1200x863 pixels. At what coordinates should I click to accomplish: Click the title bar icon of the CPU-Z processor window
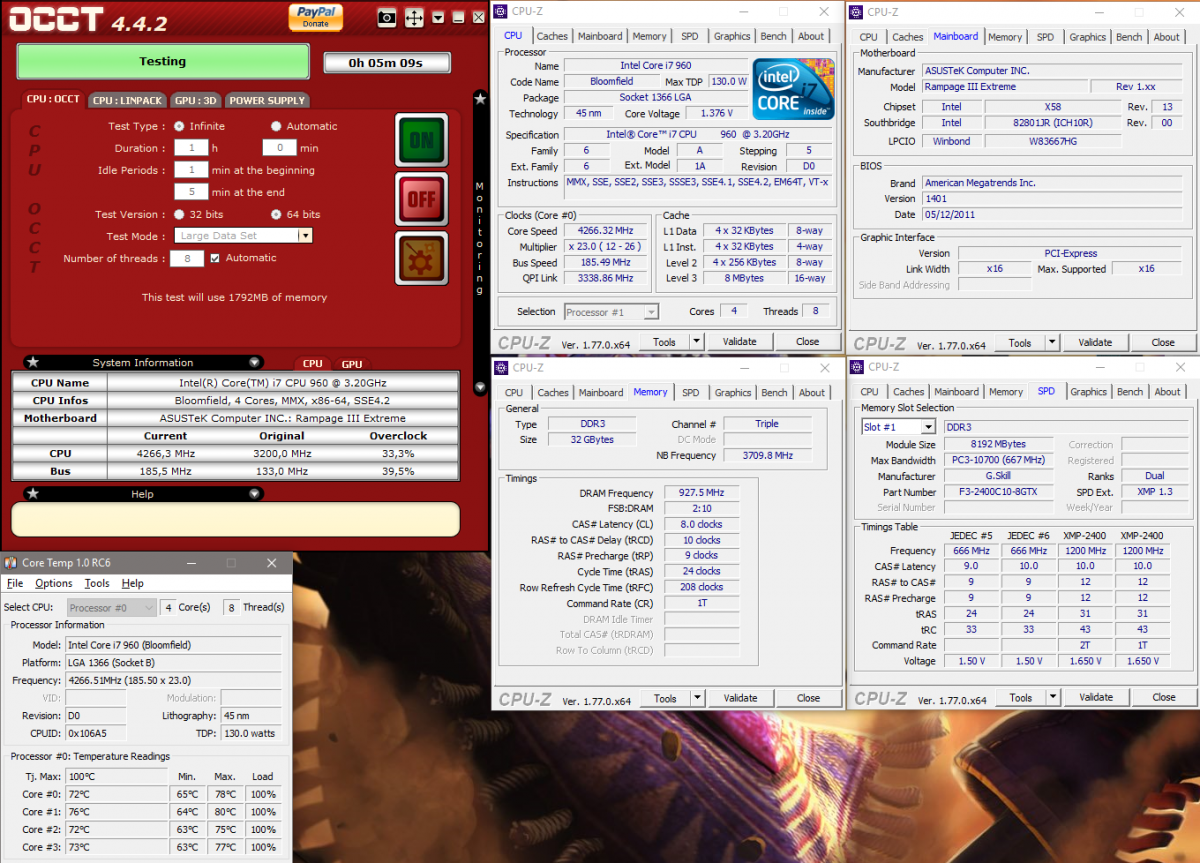(x=503, y=12)
